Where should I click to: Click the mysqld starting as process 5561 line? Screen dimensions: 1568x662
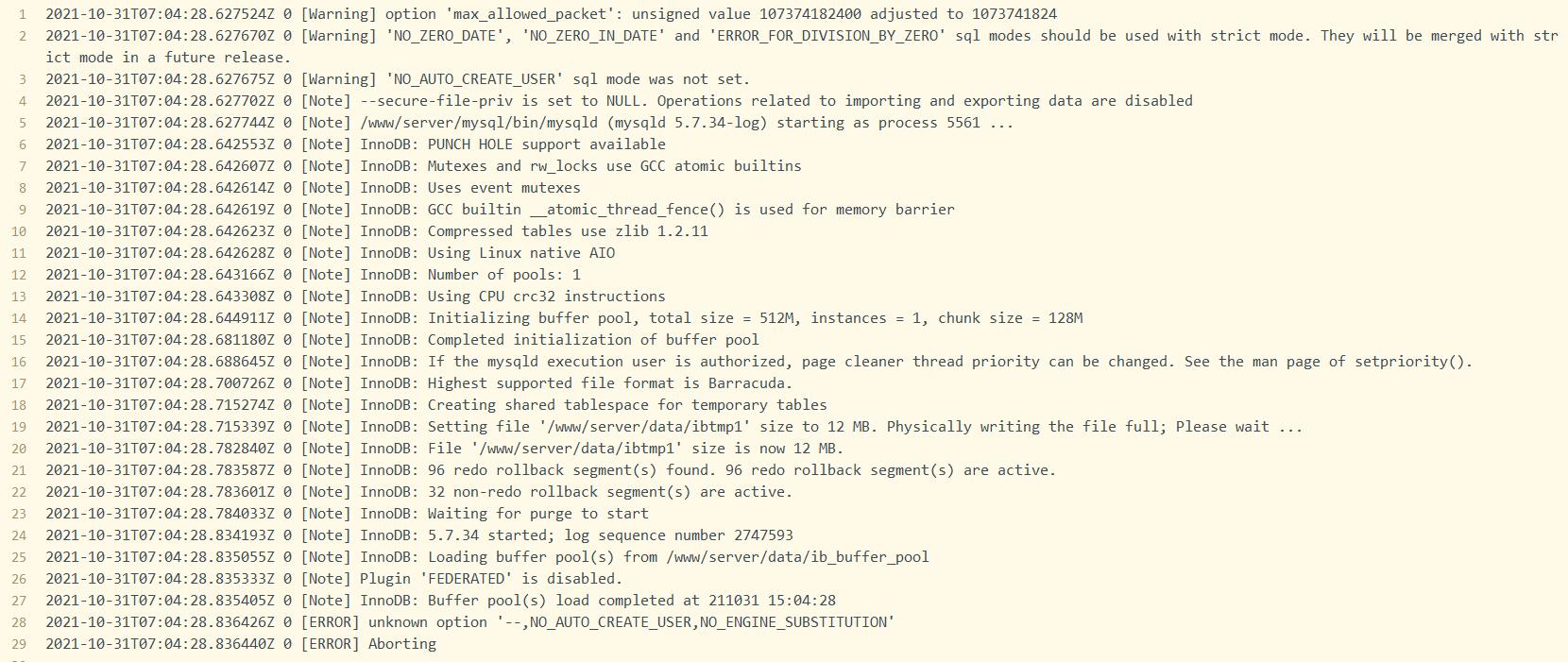pos(529,123)
